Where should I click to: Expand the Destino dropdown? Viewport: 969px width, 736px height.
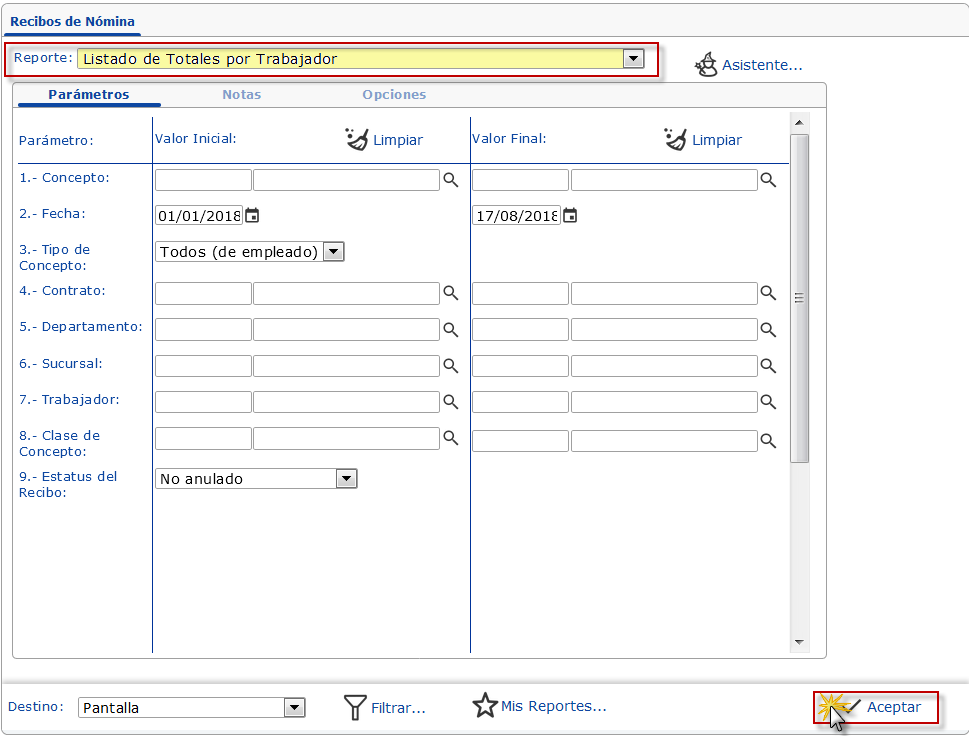tap(294, 708)
